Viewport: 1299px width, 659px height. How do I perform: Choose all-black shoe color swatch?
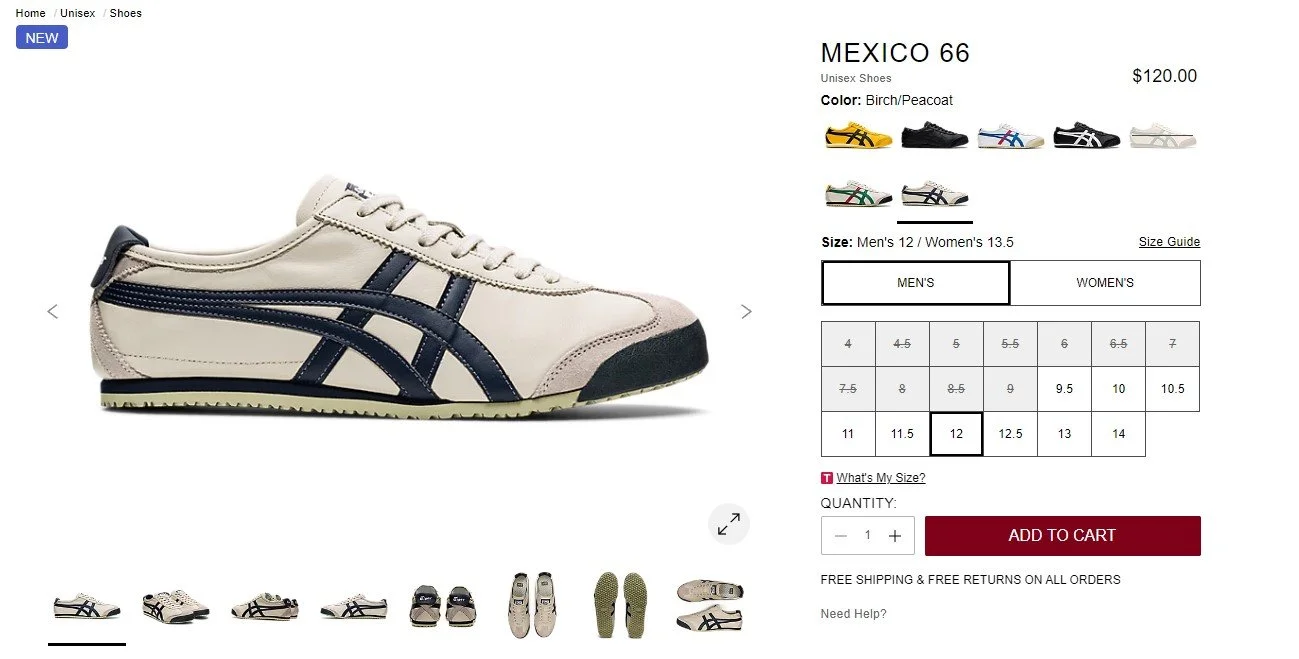click(935, 137)
